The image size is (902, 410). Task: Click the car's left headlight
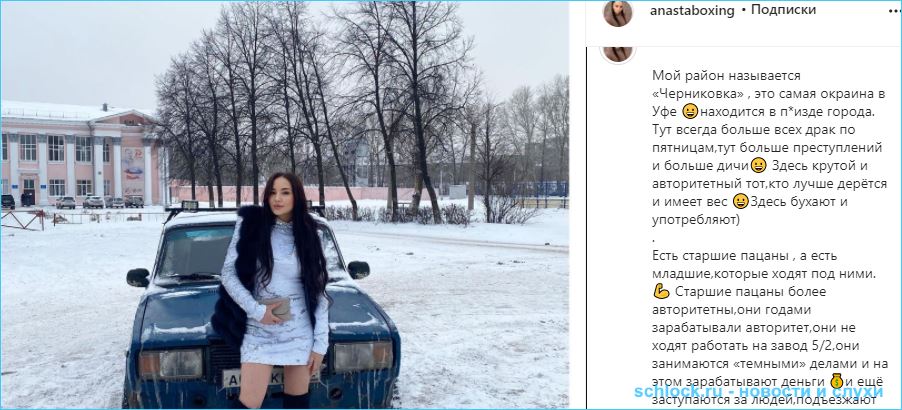click(x=171, y=364)
